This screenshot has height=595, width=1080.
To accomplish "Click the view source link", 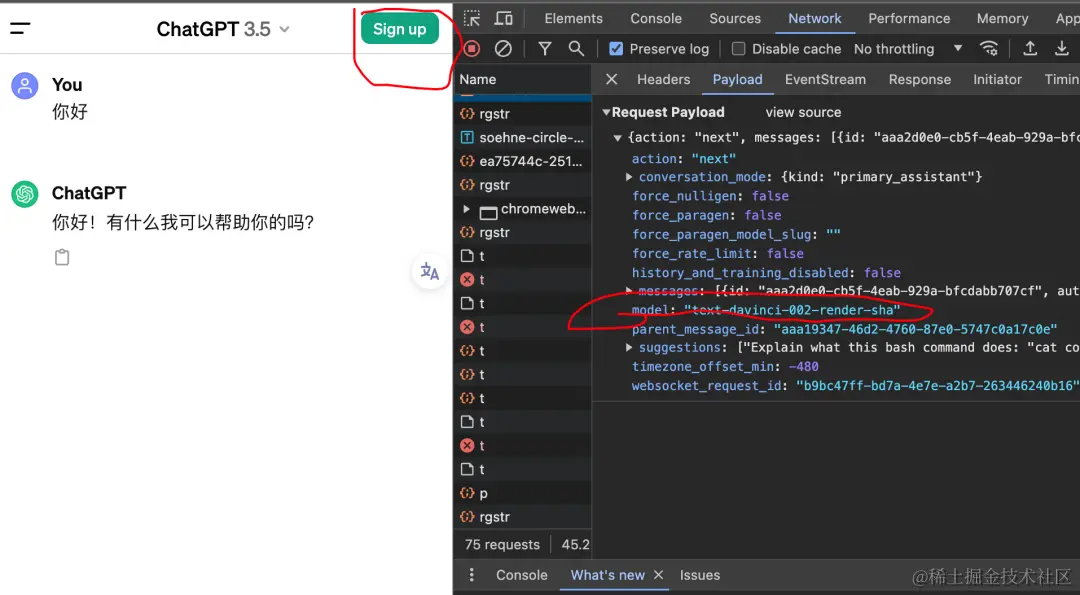I will (x=803, y=112).
